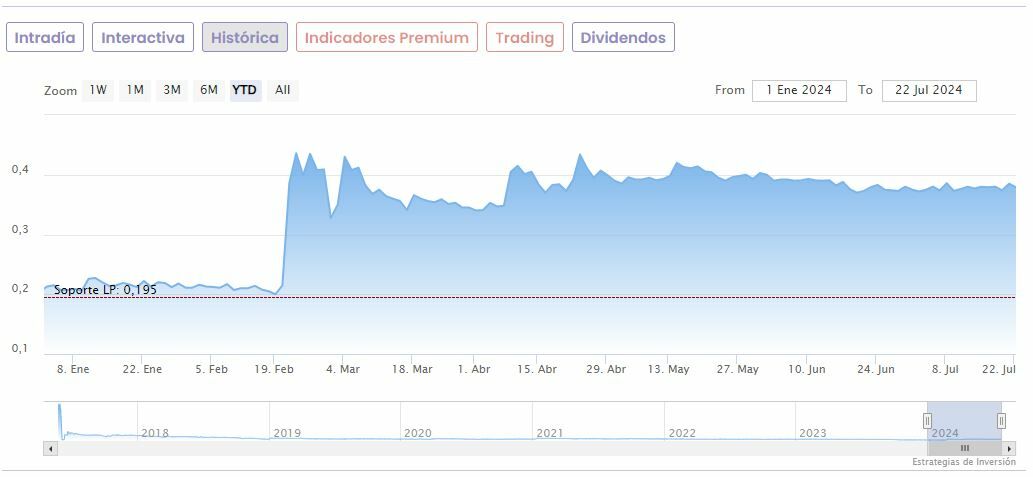This screenshot has height=477, width=1033.
Task: Switch to the Interactiva tab
Action: coord(143,38)
